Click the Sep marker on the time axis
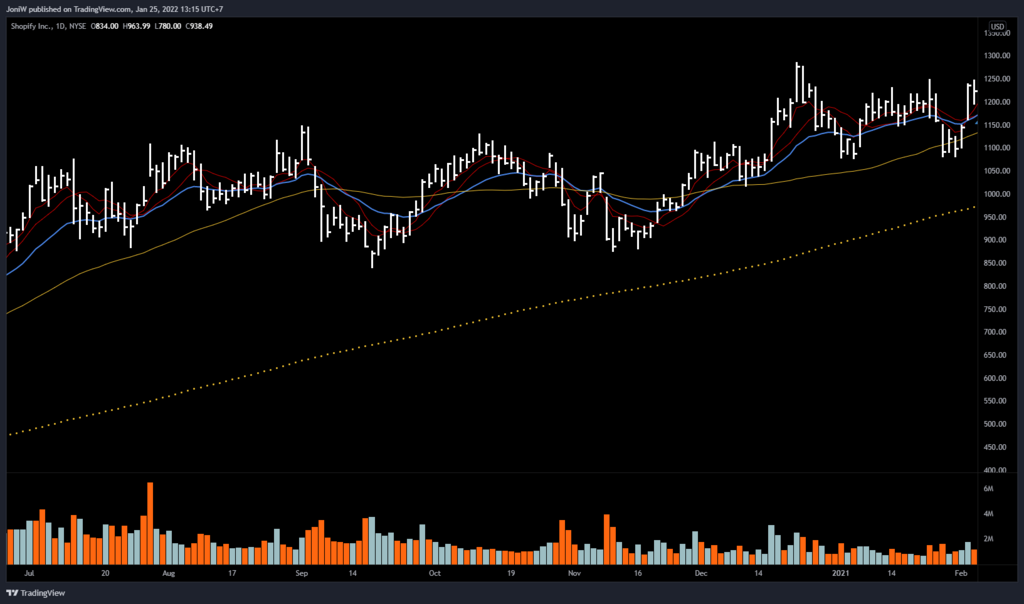 point(303,576)
